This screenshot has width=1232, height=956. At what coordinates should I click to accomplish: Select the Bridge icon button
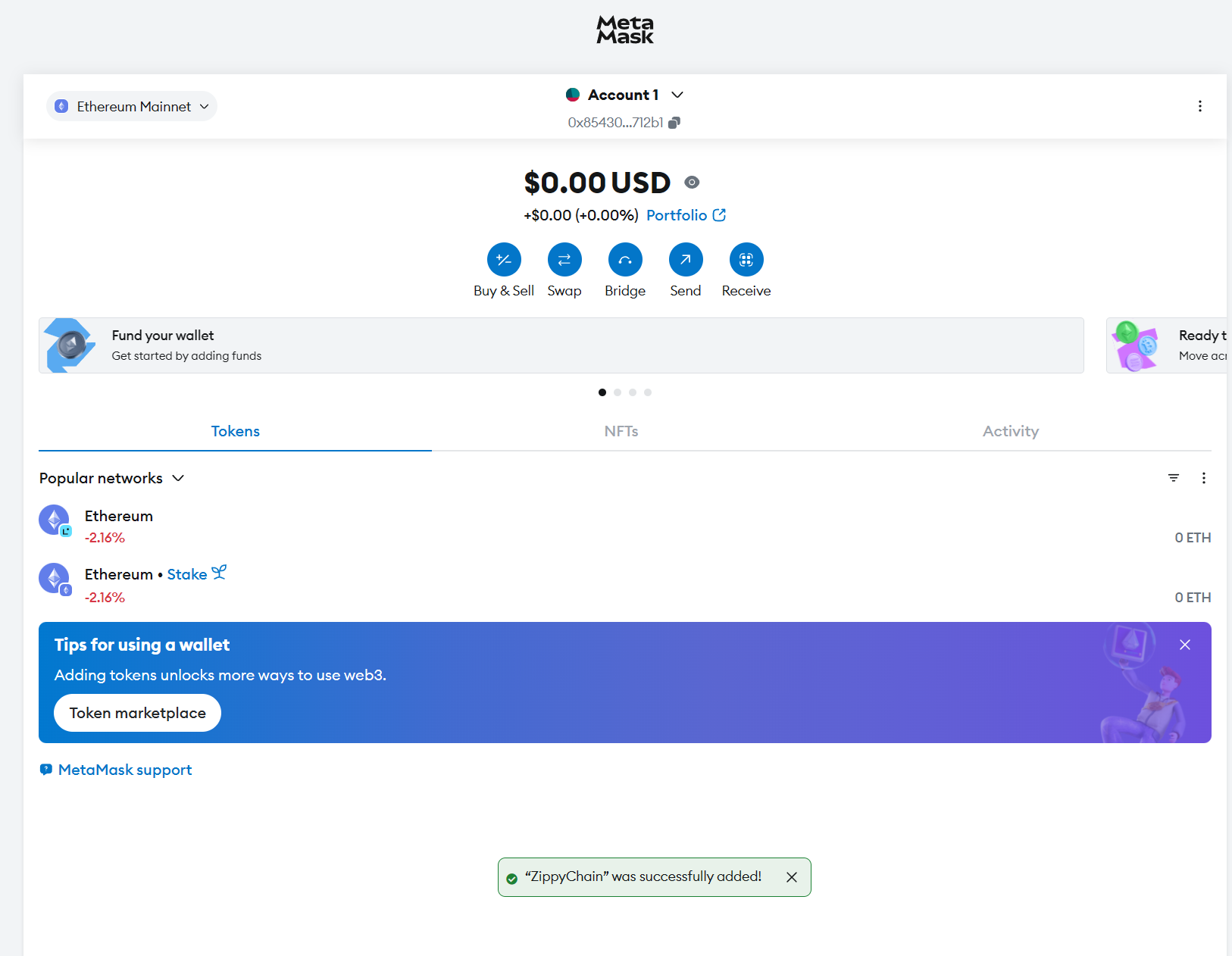click(625, 260)
